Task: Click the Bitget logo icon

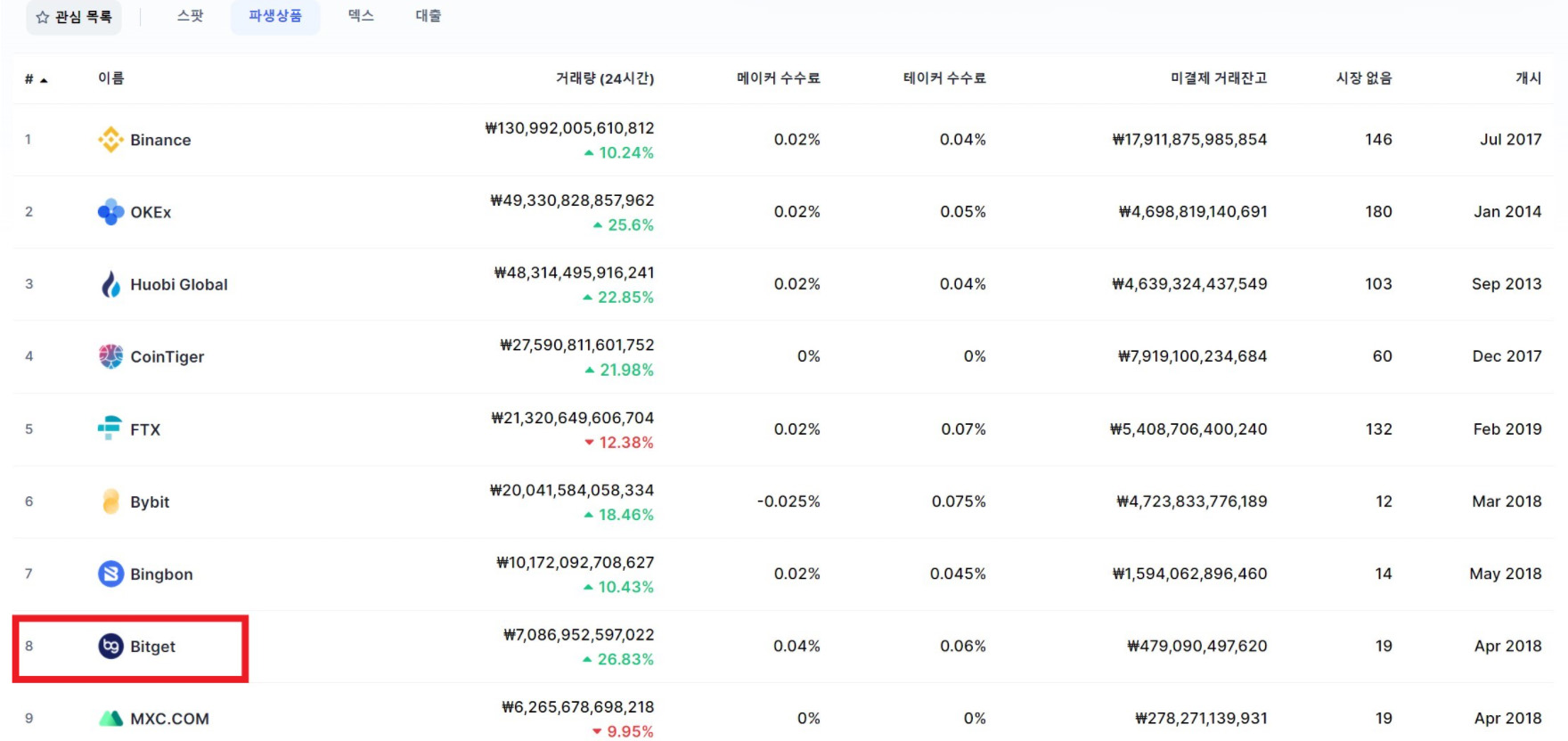Action: pyautogui.click(x=110, y=646)
